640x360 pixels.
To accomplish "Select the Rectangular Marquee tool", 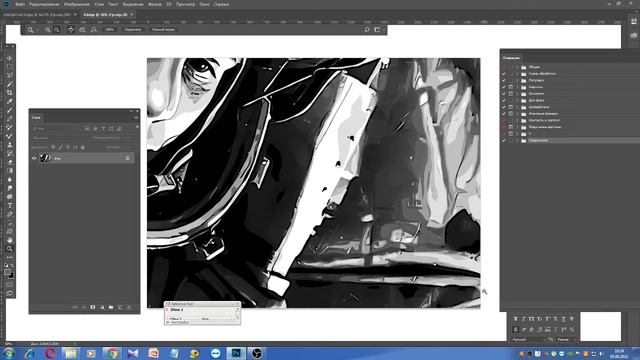I will [x=10, y=67].
